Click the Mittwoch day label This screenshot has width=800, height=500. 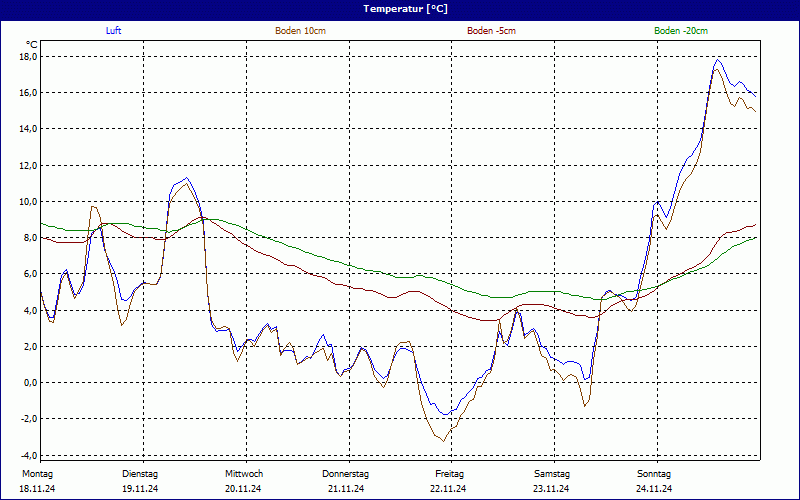pyautogui.click(x=244, y=474)
